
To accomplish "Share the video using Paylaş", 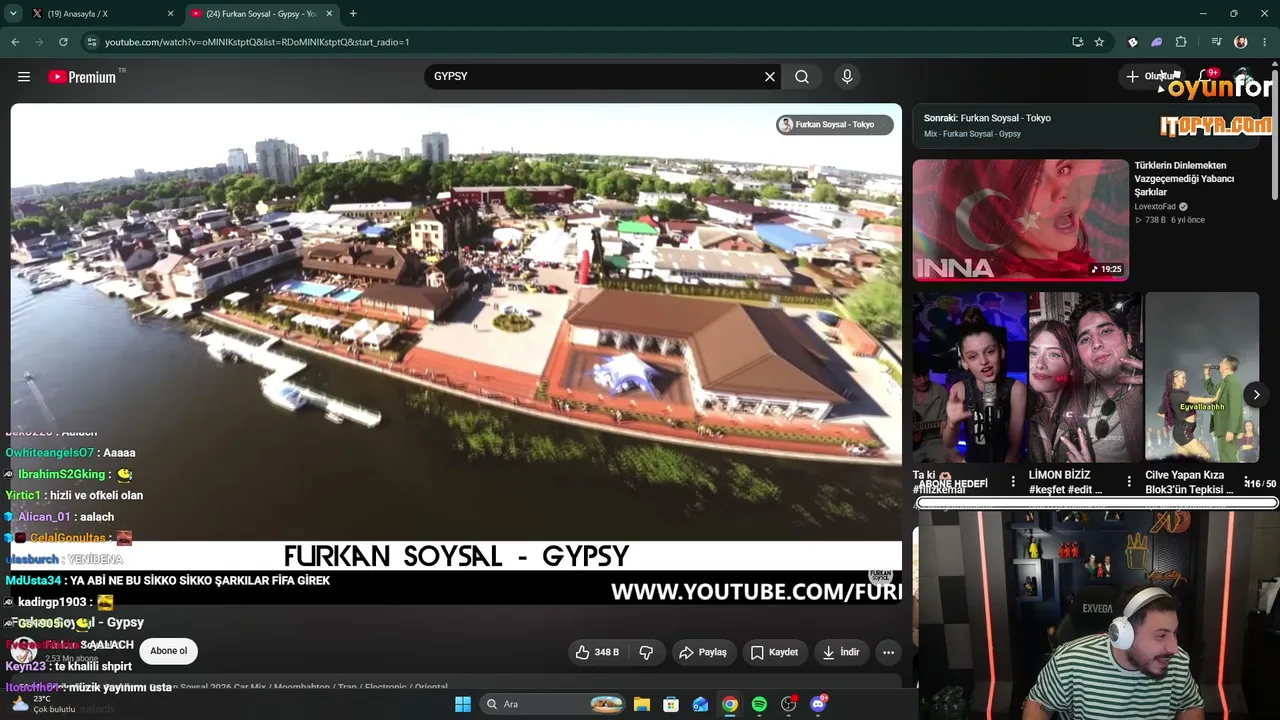I will click(704, 652).
